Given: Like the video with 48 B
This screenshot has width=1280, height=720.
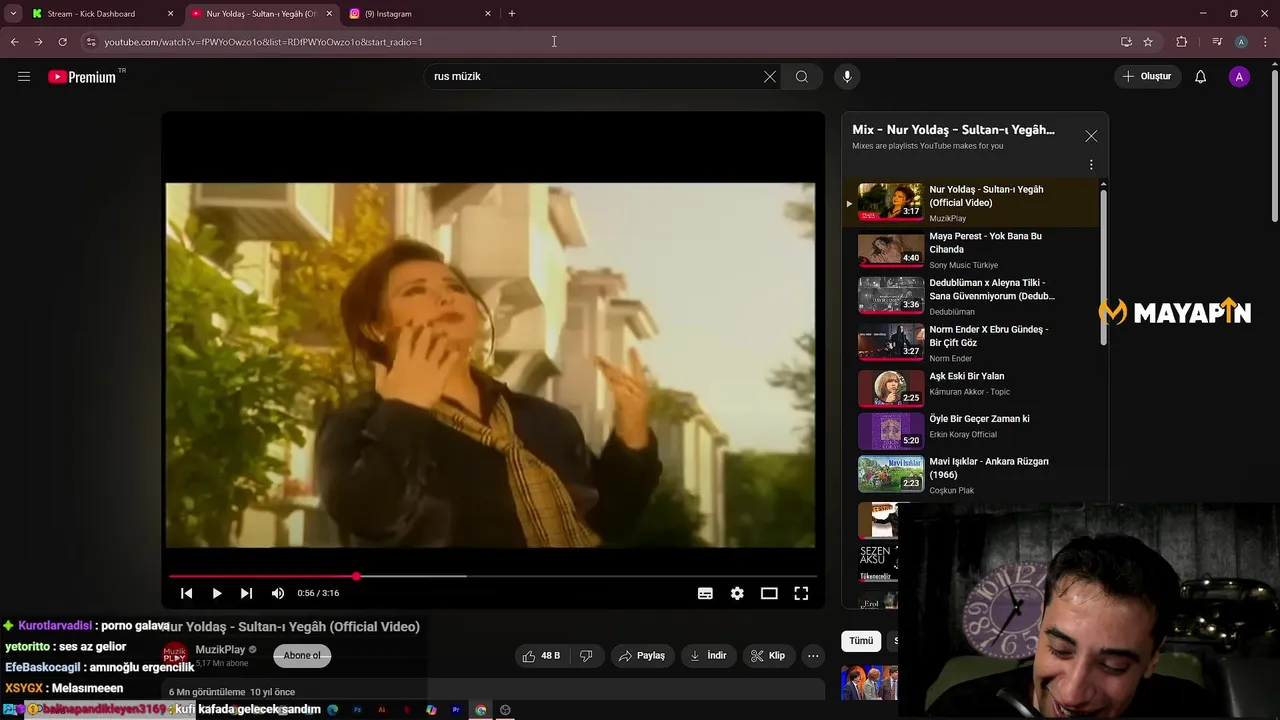Looking at the screenshot, I should point(541,656).
